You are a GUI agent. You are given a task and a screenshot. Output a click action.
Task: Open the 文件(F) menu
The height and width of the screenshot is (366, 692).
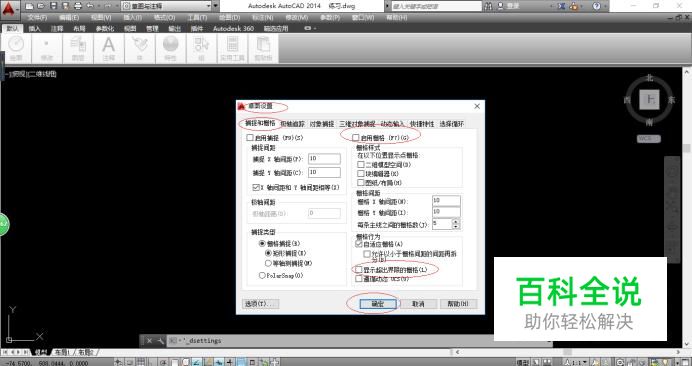pyautogui.click(x=38, y=18)
